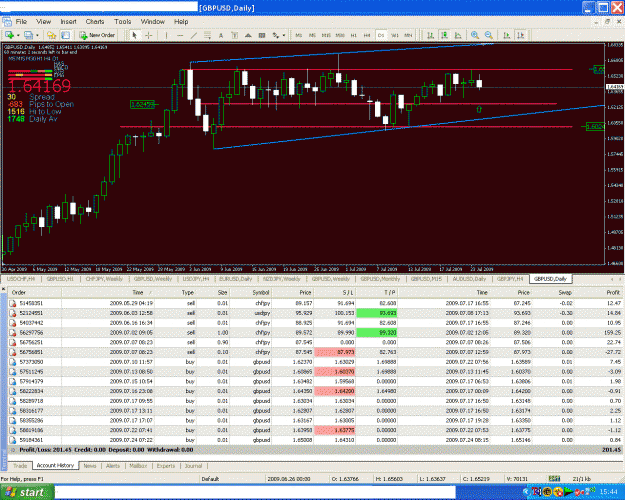Image resolution: width=625 pixels, height=500 pixels.
Task: Open the Profiles toolbar icon
Action: [29, 35]
